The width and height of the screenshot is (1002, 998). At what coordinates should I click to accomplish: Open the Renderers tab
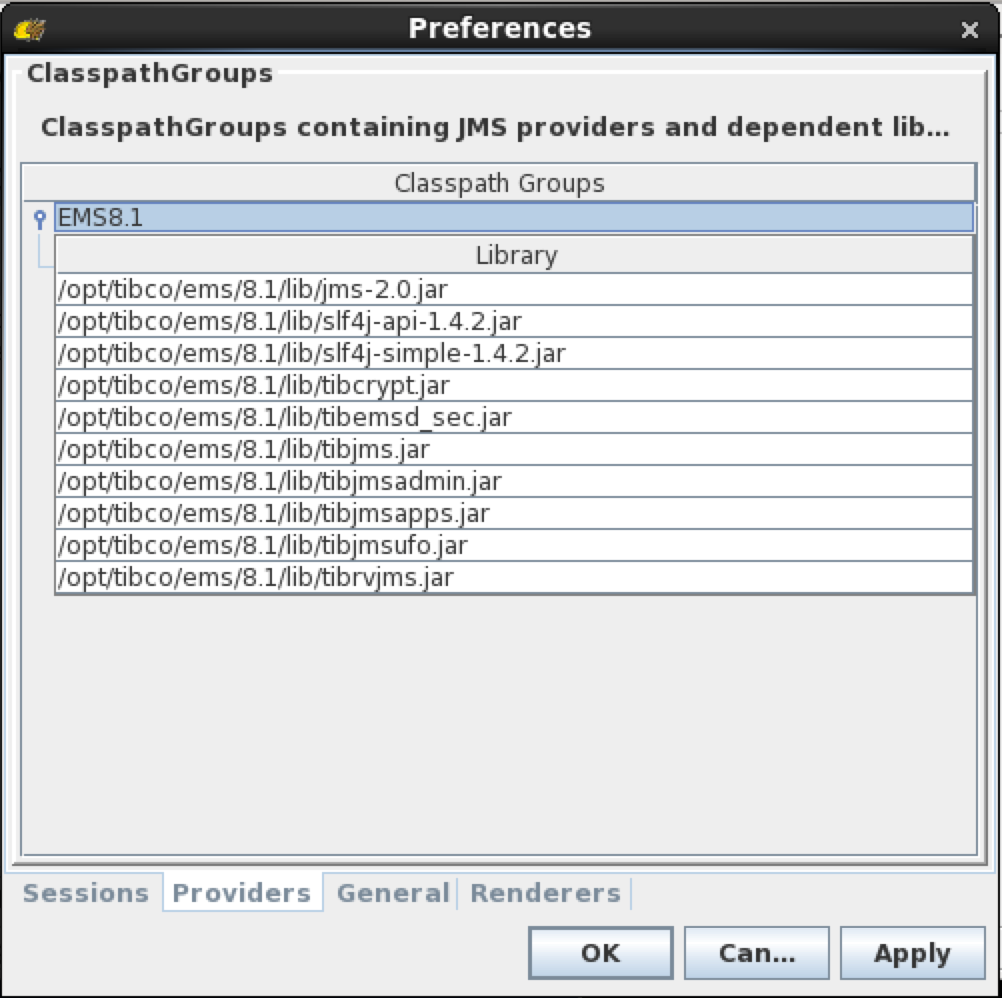tap(545, 893)
